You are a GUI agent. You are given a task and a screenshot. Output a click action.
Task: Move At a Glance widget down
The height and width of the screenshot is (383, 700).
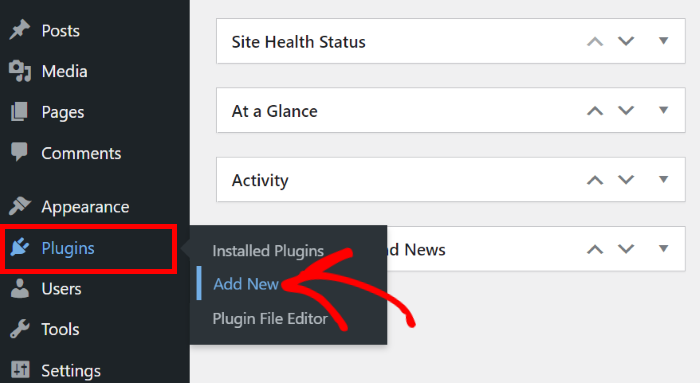coord(626,111)
